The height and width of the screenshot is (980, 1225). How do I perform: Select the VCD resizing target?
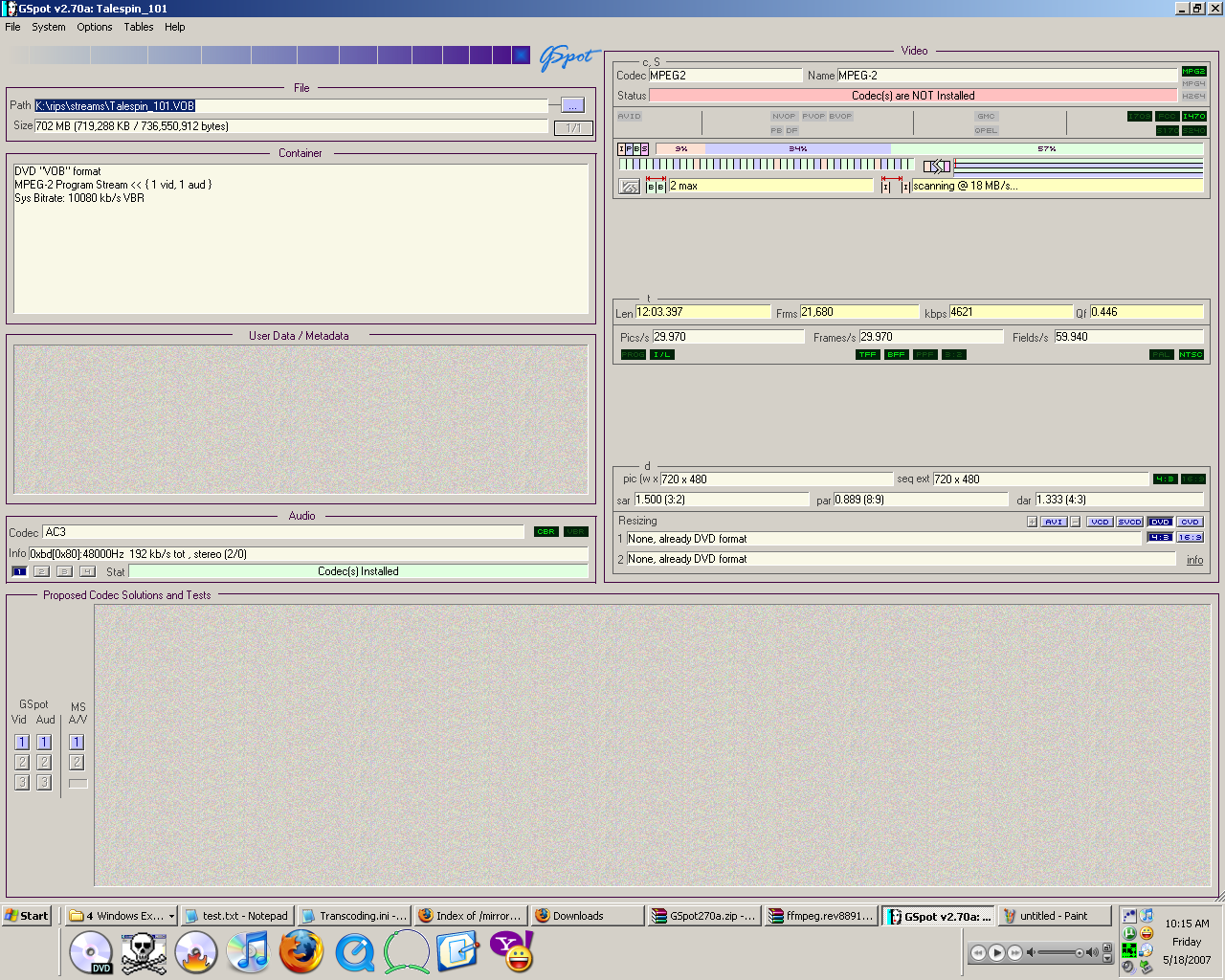tap(1100, 522)
